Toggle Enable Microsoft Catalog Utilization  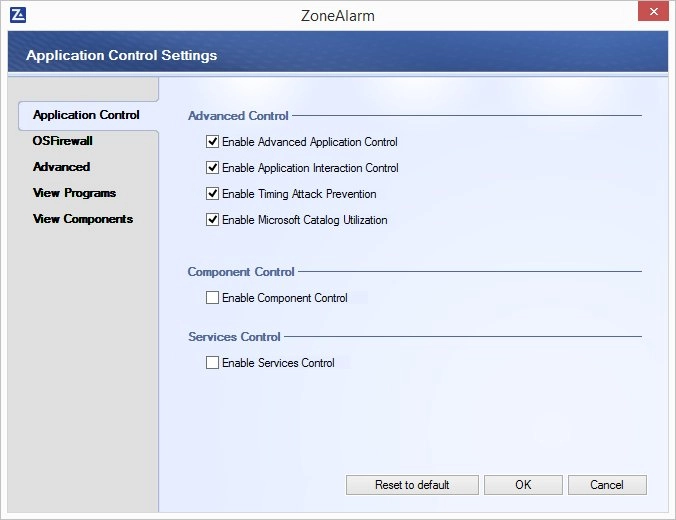pos(212,219)
